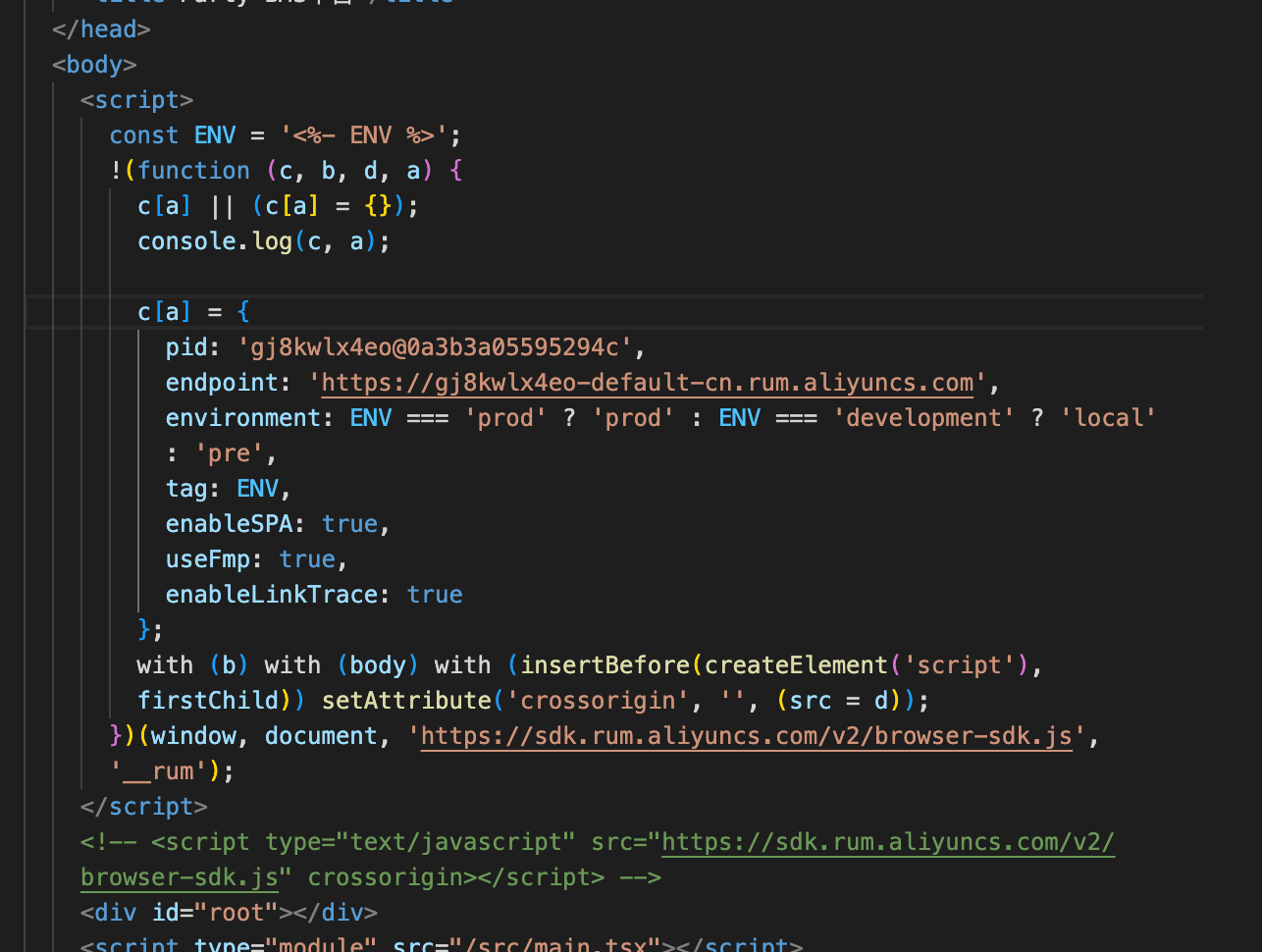Open the commented sdk.rum.aliyuncs.com script URL
Image resolution: width=1262 pixels, height=952 pixels.
point(598,860)
